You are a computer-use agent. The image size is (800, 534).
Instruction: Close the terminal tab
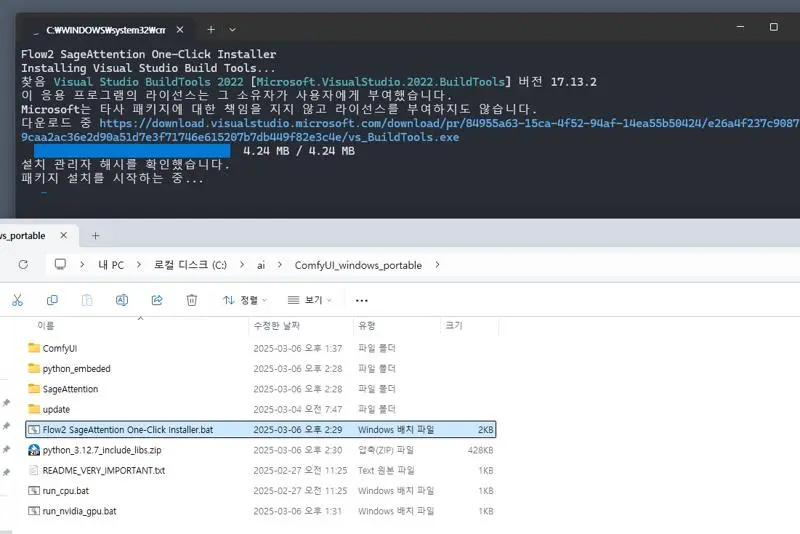tap(180, 30)
